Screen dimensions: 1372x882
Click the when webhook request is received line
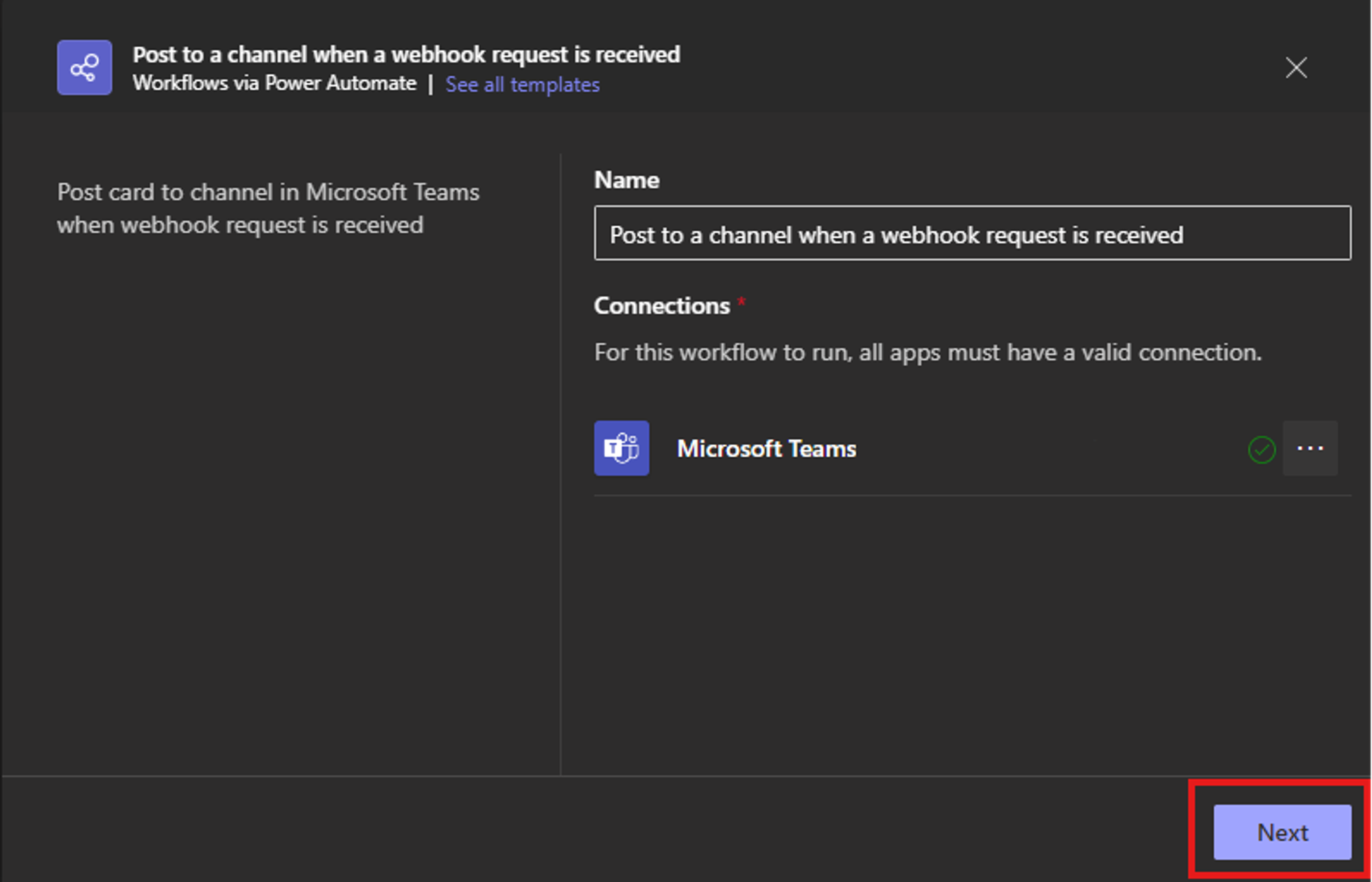(240, 225)
